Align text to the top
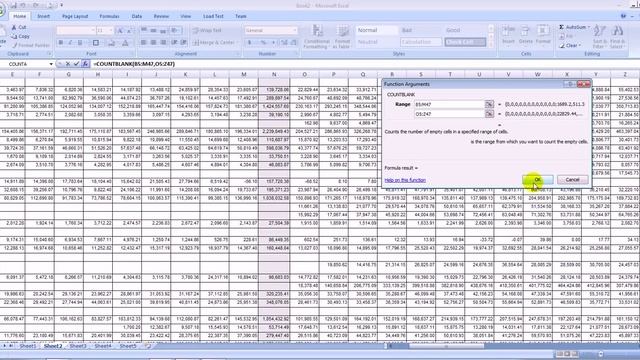This screenshot has width=640, height=360. click(144, 31)
